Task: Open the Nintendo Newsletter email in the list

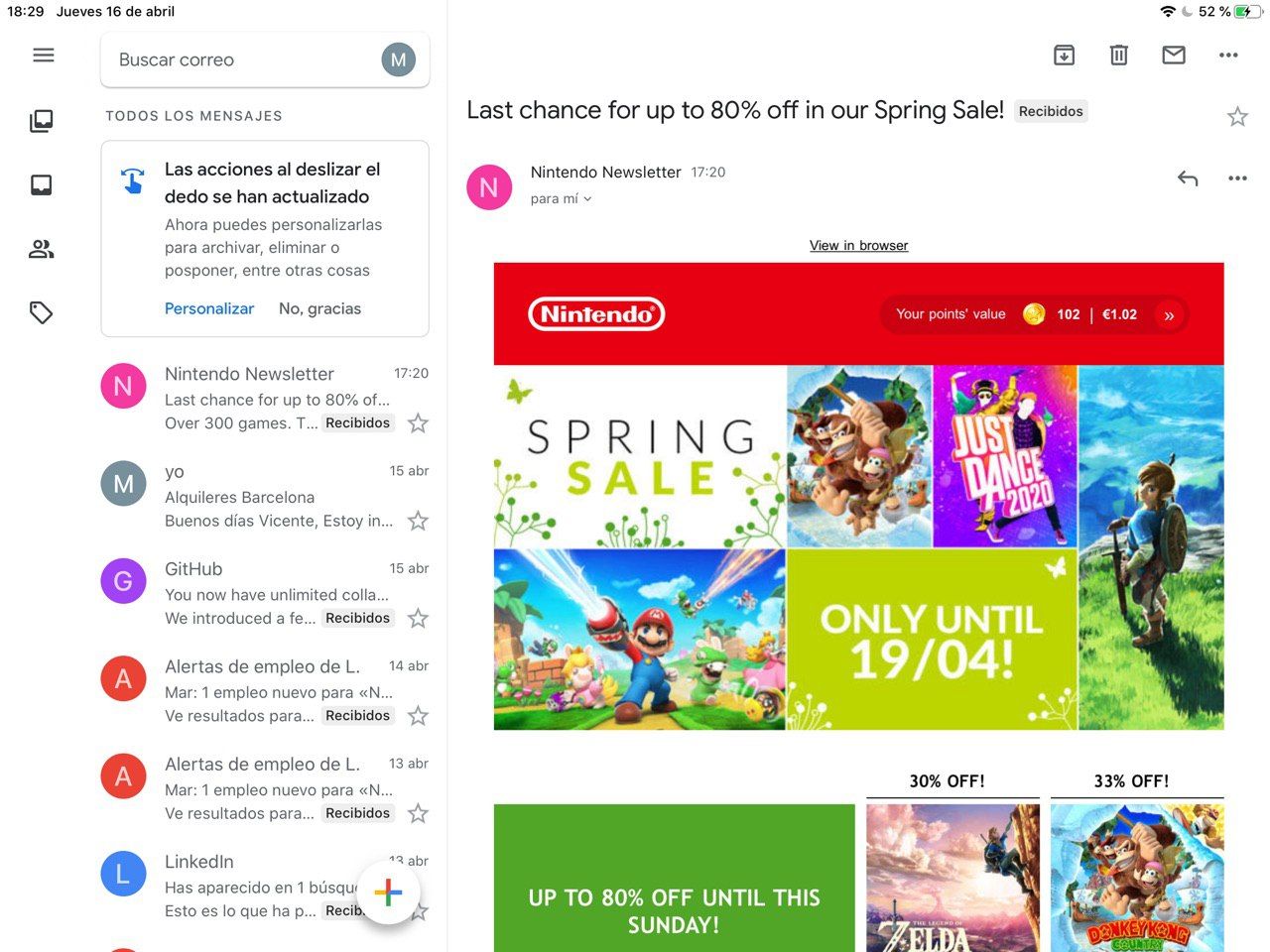Action: click(265, 398)
